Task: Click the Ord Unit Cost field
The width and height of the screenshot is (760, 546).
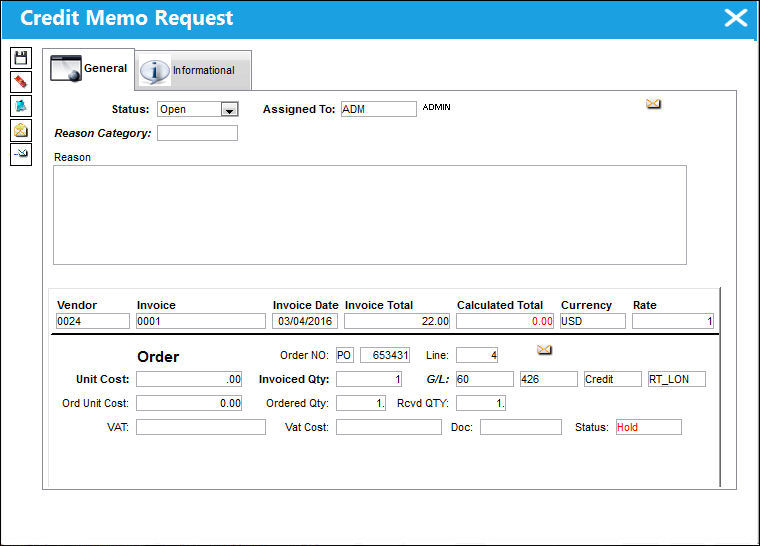Action: [x=189, y=403]
